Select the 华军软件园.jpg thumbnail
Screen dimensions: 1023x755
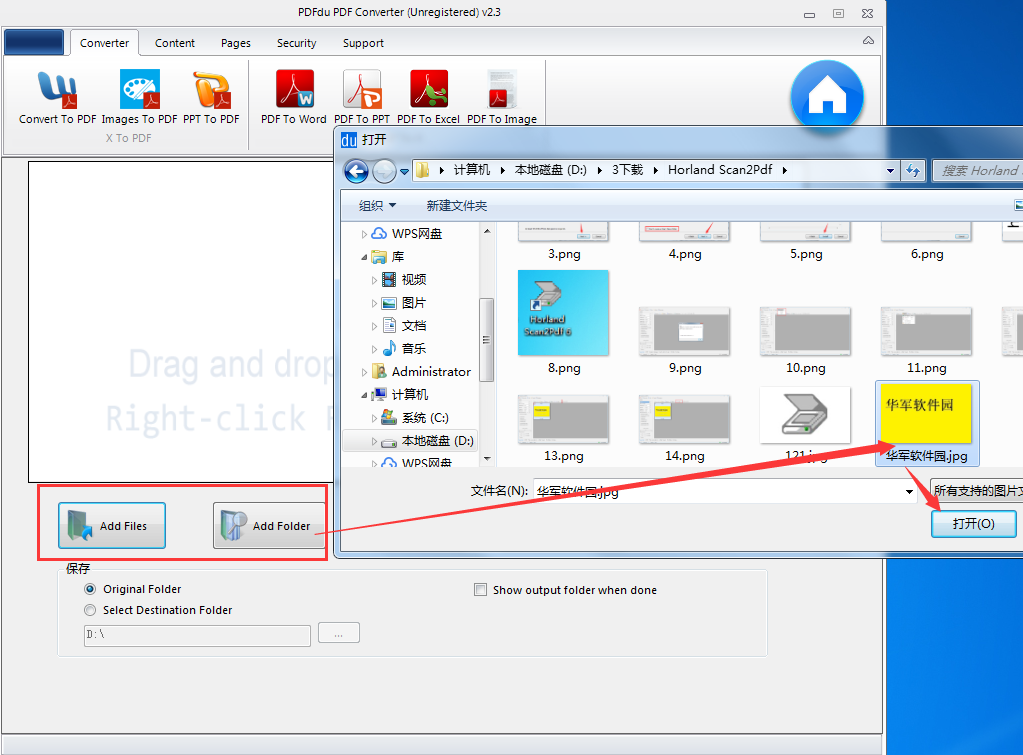tap(926, 413)
